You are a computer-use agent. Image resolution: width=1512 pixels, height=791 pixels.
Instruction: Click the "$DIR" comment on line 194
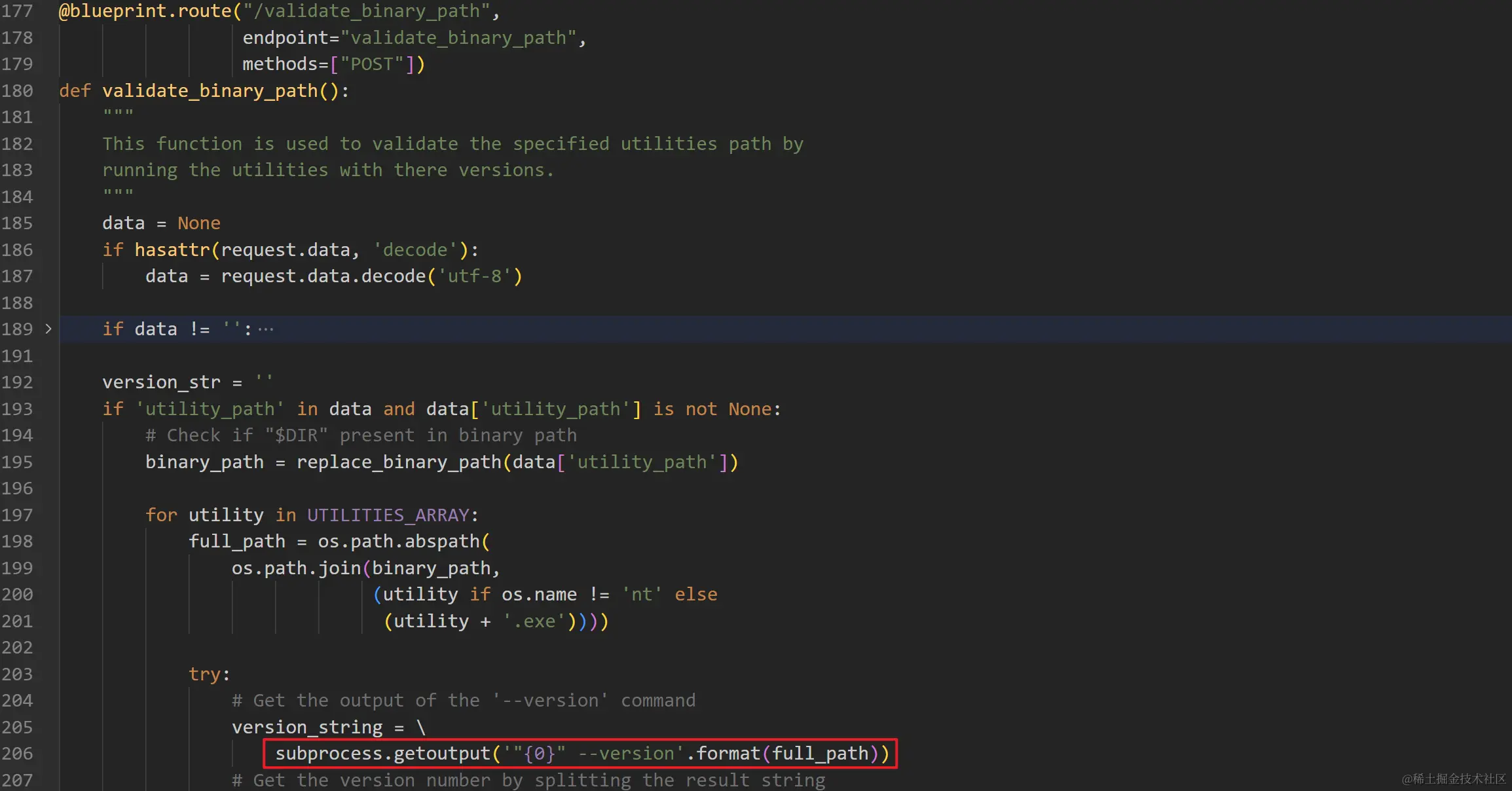pos(296,435)
